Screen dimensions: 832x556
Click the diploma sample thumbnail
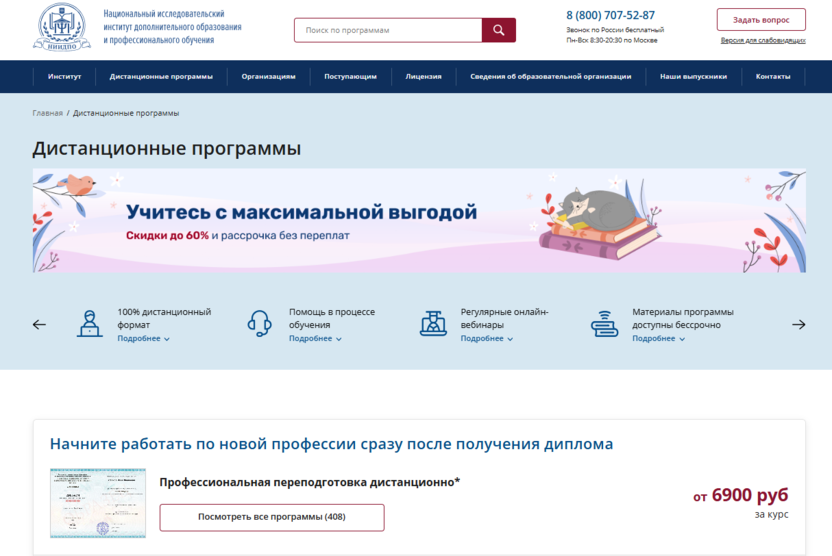[98, 503]
